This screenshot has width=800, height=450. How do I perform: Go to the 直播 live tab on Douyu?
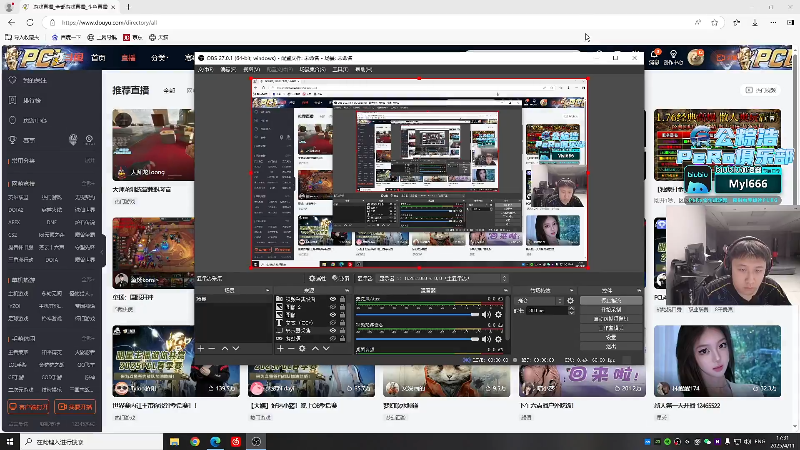tap(128, 58)
